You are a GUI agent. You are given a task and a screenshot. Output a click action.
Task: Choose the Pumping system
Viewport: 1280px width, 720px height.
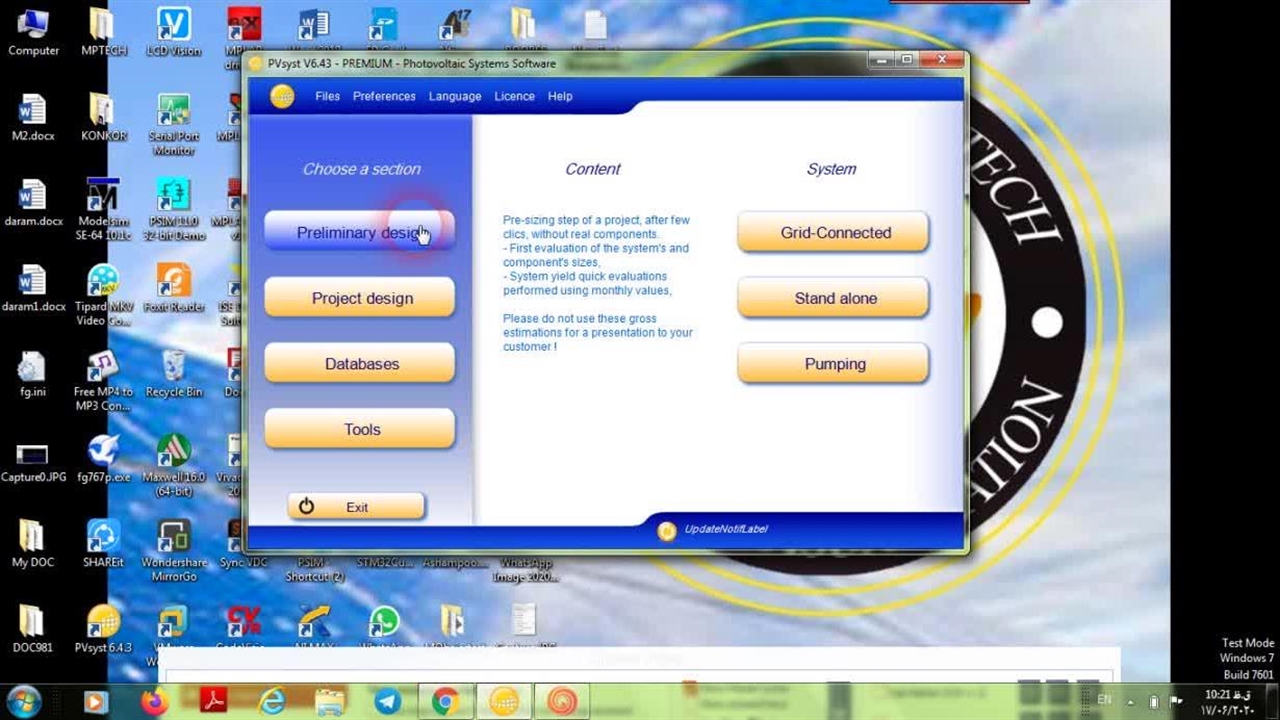click(833, 364)
